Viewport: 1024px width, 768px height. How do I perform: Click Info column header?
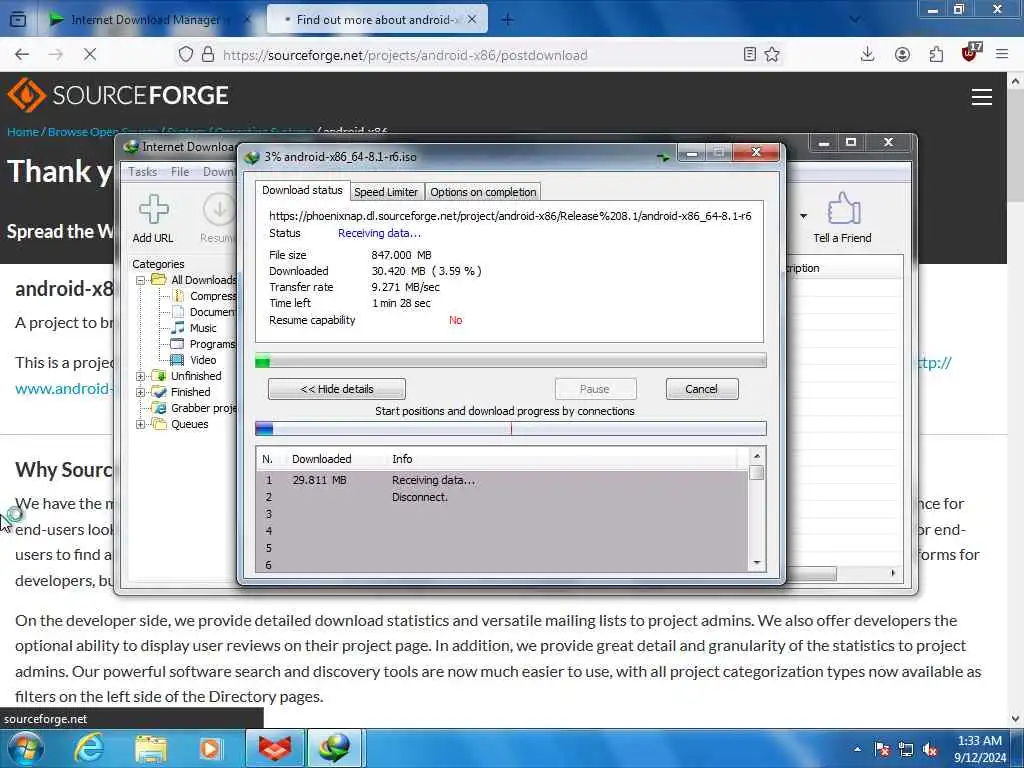[x=402, y=459]
